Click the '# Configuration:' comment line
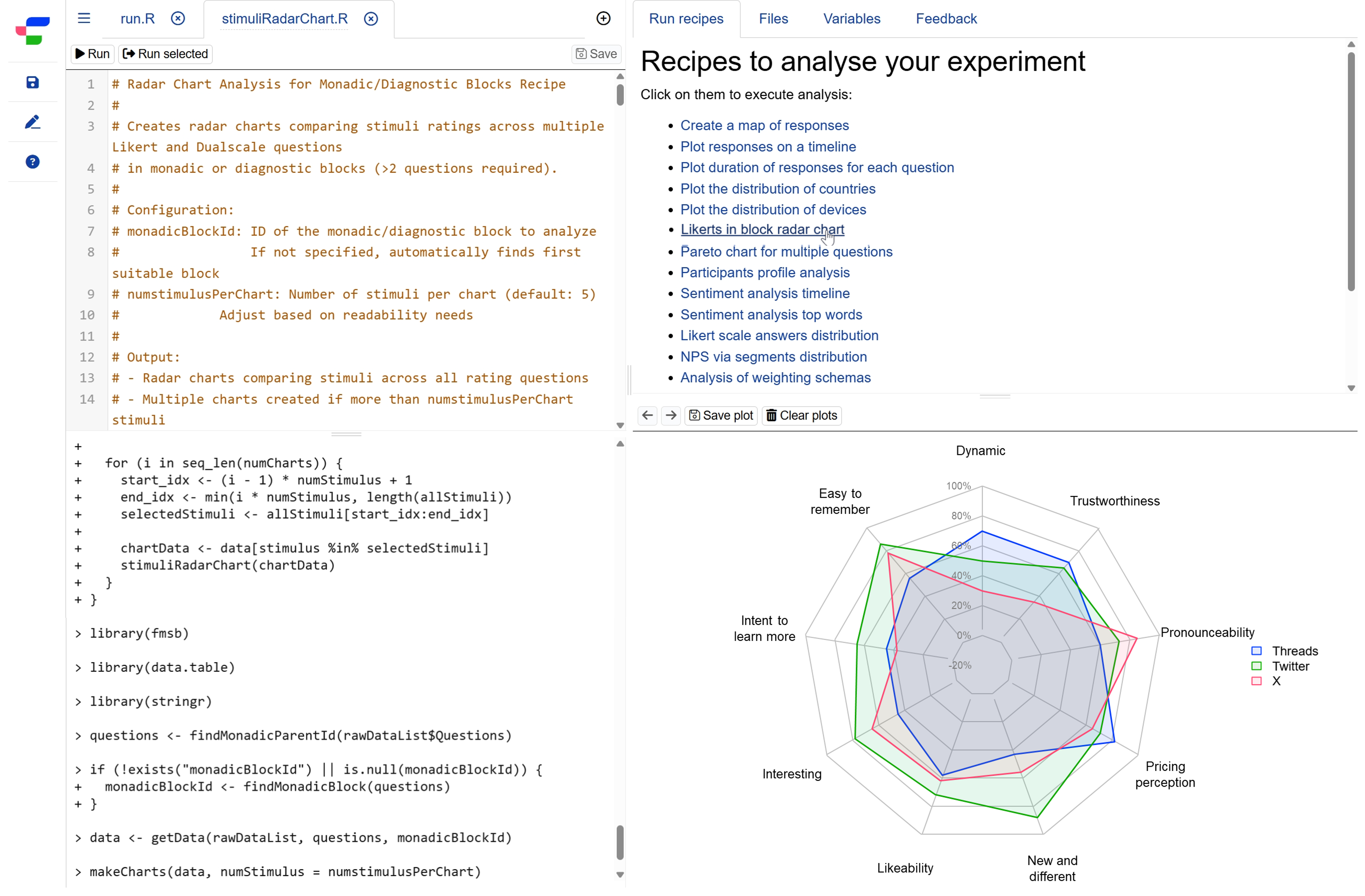 click(173, 210)
